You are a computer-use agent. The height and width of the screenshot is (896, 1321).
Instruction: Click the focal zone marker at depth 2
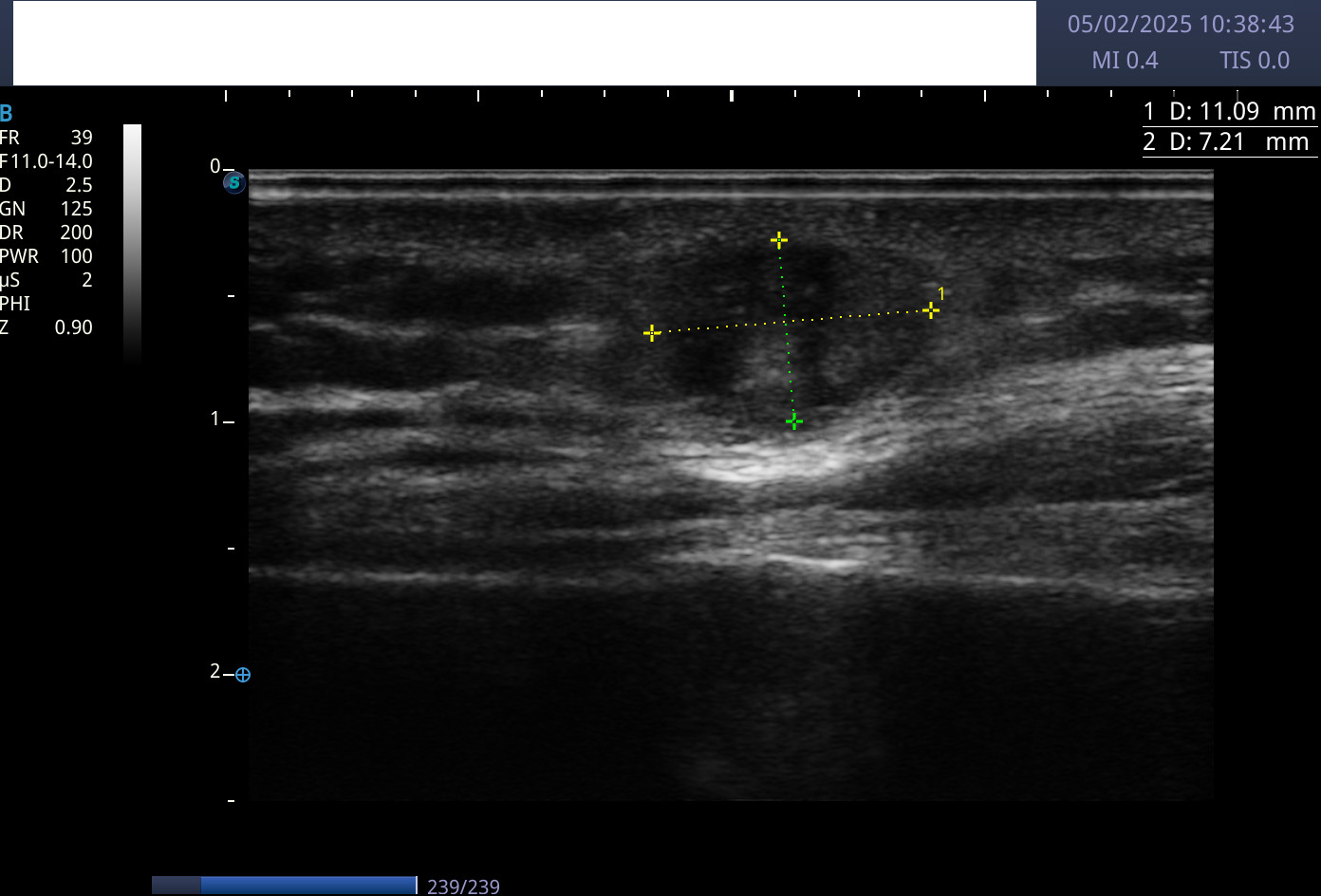click(x=243, y=675)
